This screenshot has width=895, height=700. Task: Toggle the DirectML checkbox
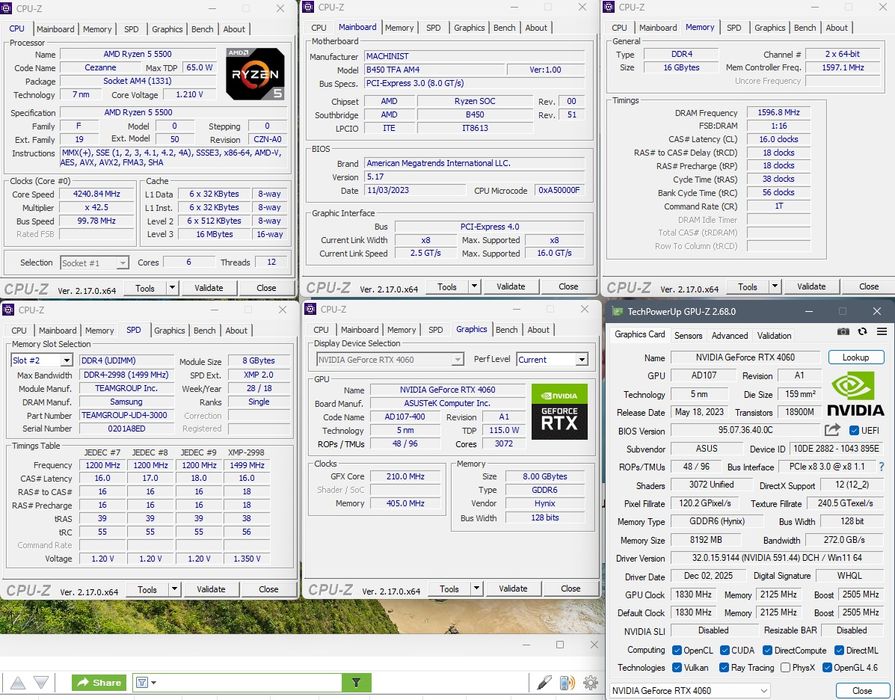(x=839, y=650)
